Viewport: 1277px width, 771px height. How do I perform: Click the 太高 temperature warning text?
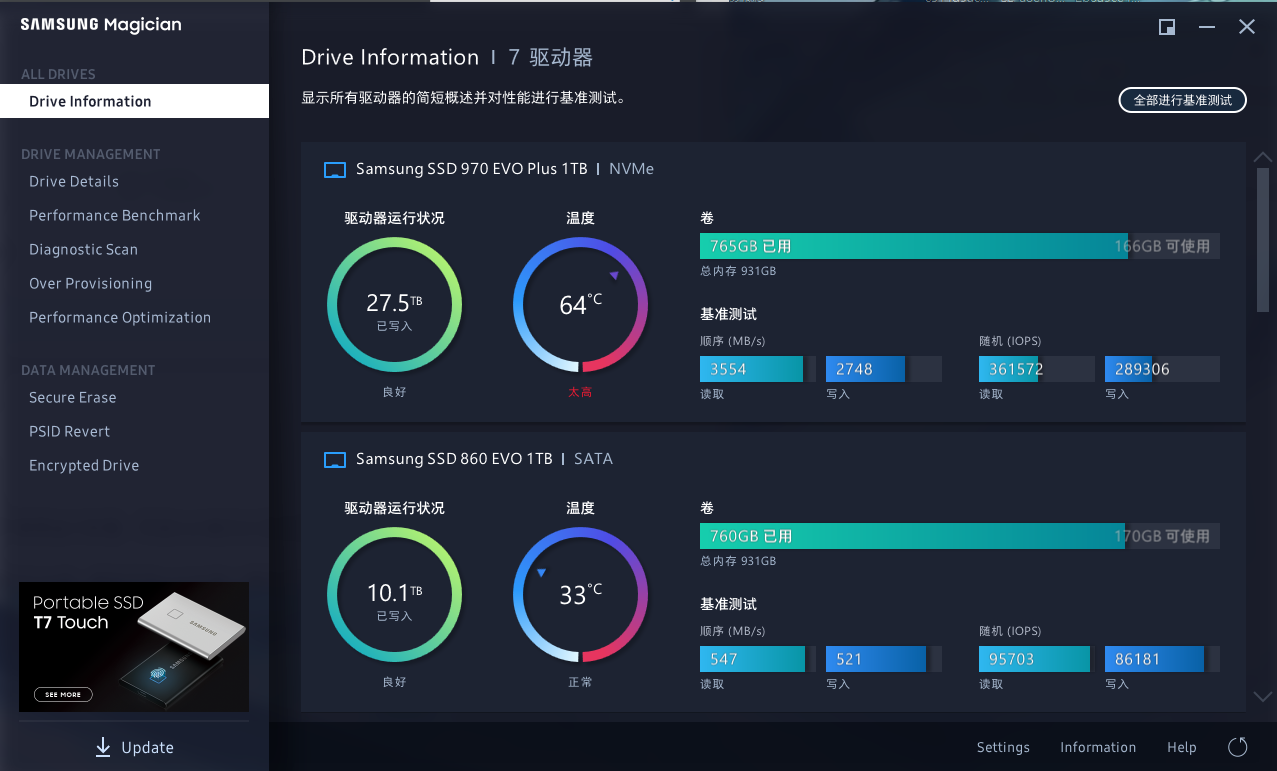pos(580,393)
